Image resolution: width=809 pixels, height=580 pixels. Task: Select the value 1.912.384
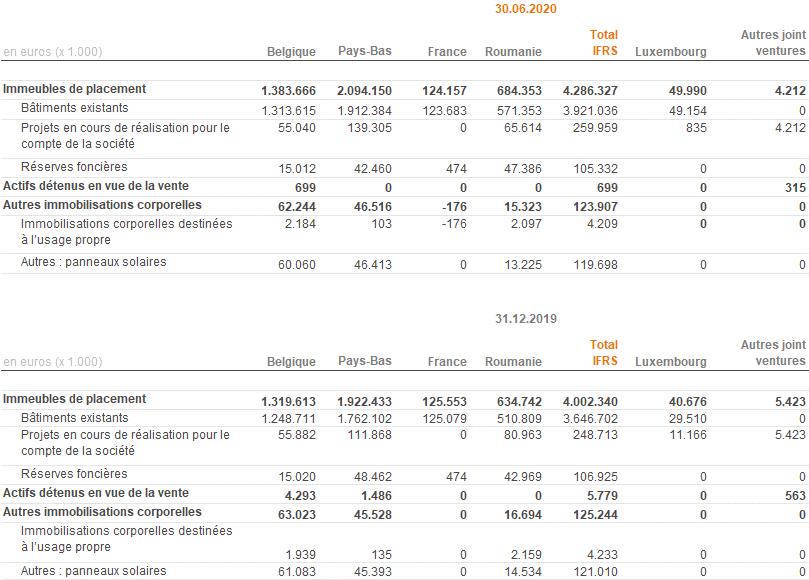[x=365, y=111]
